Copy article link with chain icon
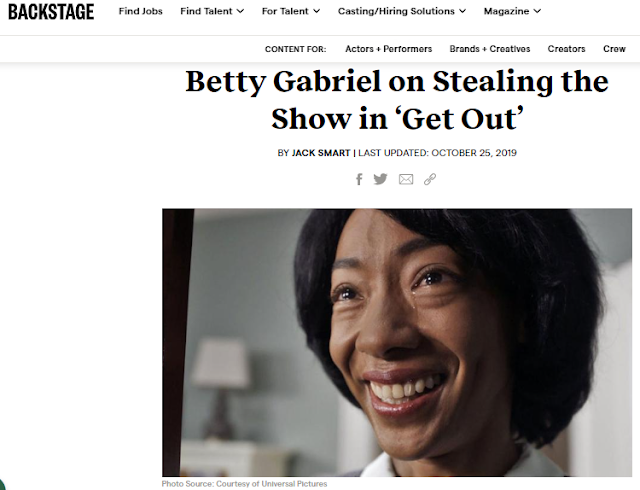 430,179
